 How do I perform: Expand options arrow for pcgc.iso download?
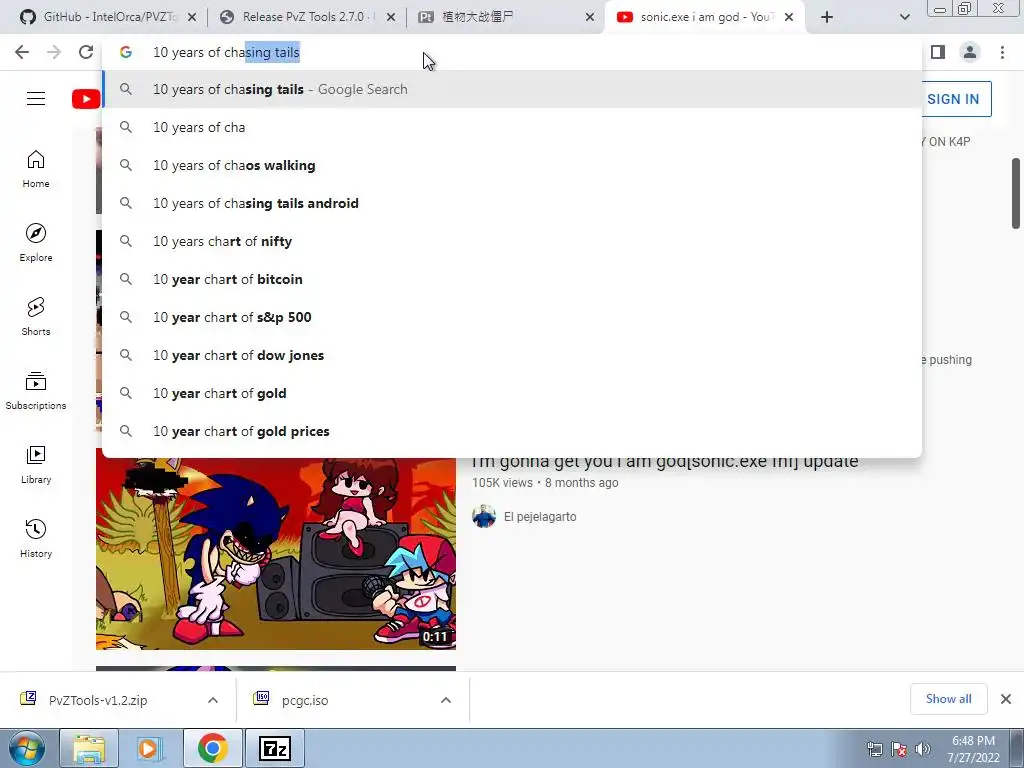tap(446, 700)
